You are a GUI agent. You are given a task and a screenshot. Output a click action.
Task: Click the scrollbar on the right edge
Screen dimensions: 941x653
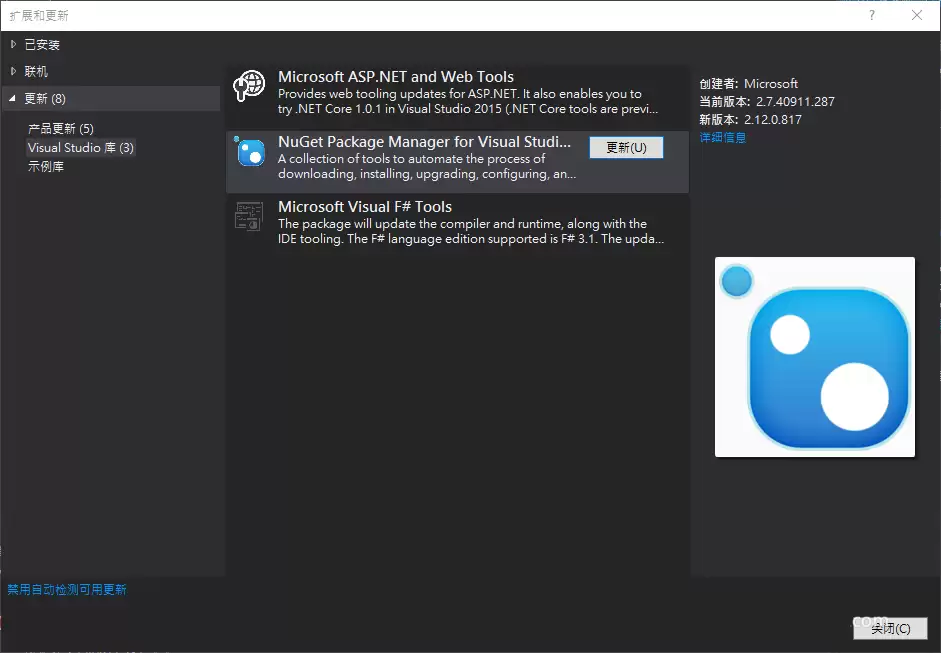point(936,300)
